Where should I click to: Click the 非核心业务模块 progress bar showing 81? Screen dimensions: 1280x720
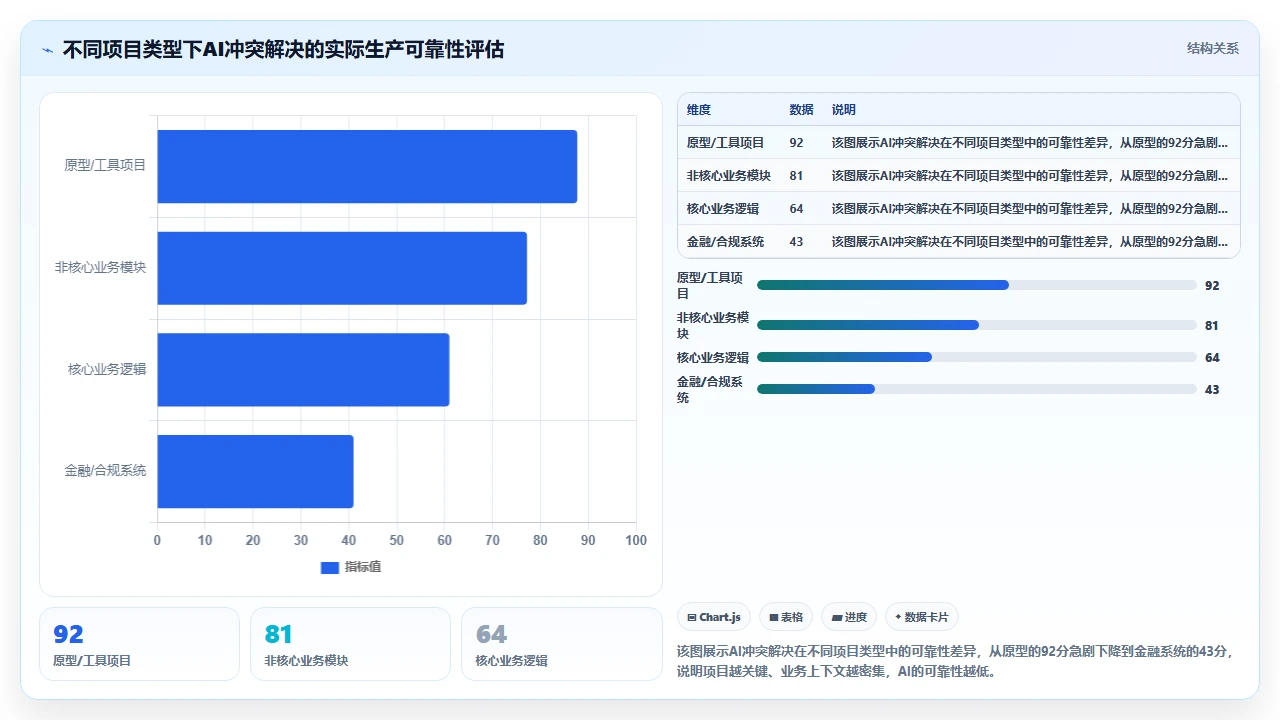click(977, 325)
